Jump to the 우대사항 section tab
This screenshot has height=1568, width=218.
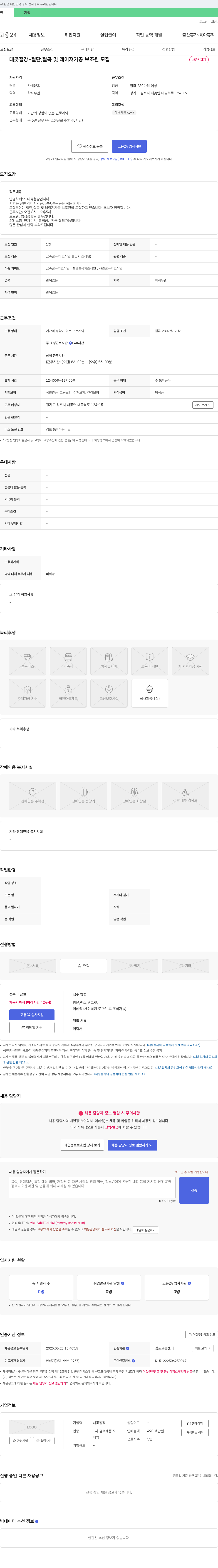click(88, 49)
